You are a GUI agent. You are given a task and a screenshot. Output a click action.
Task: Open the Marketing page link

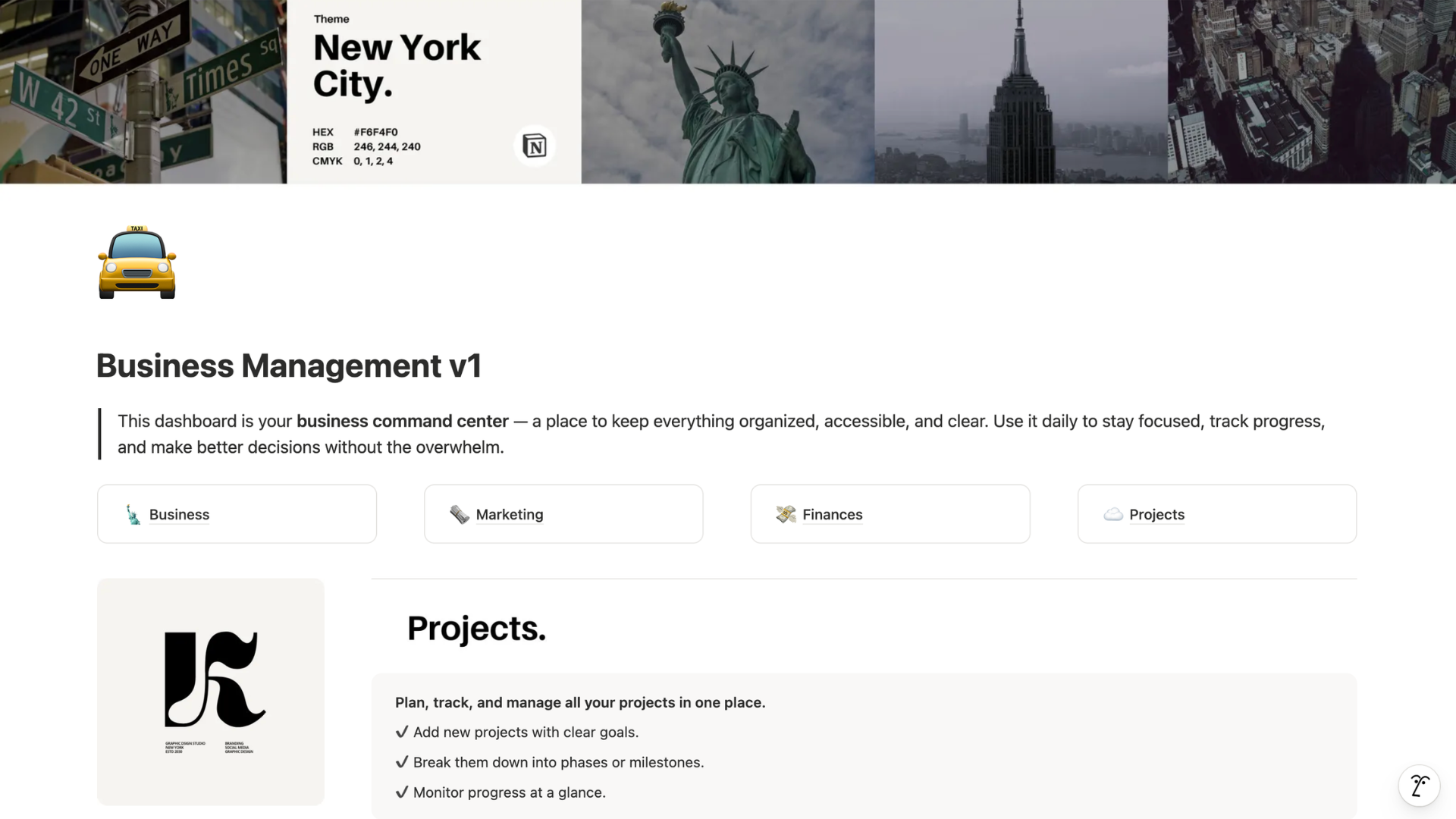coord(510,515)
